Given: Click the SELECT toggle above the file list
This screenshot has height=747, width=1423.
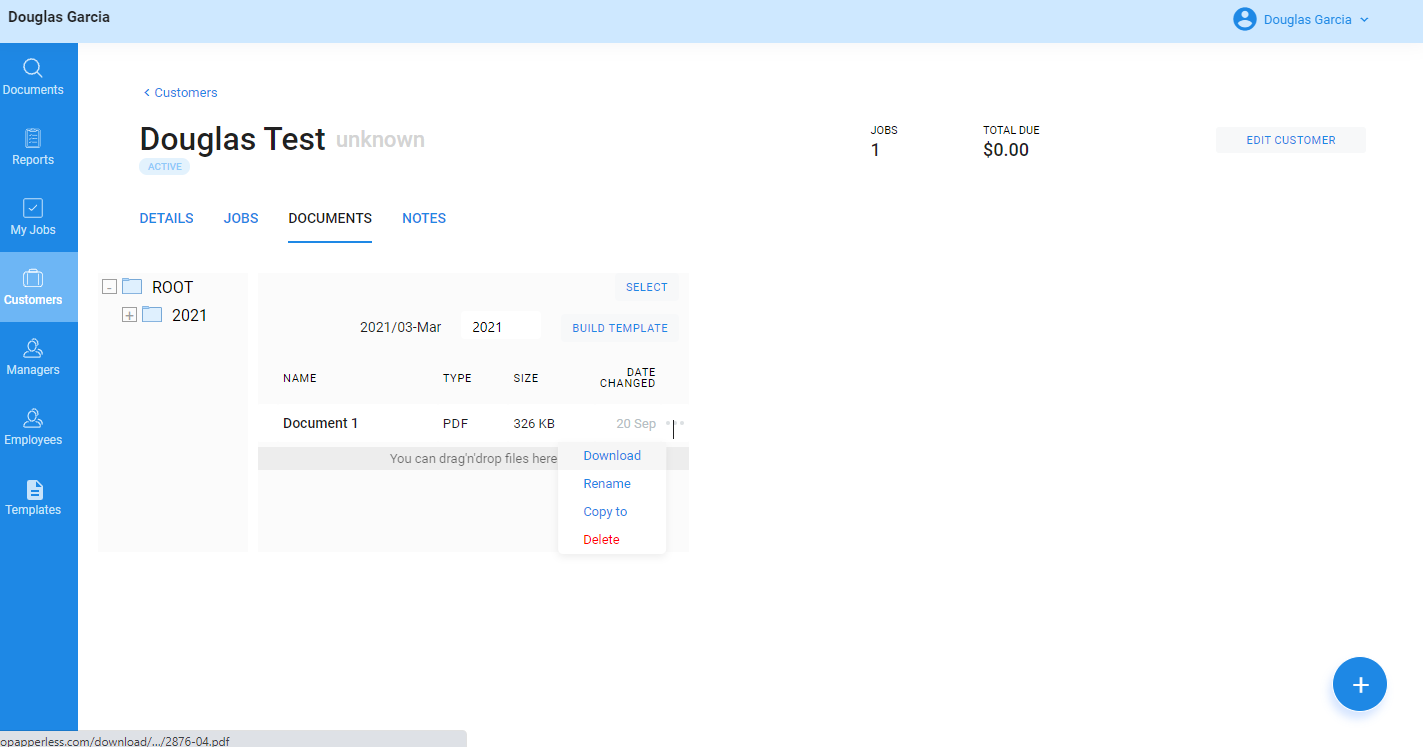Looking at the screenshot, I should tap(646, 287).
